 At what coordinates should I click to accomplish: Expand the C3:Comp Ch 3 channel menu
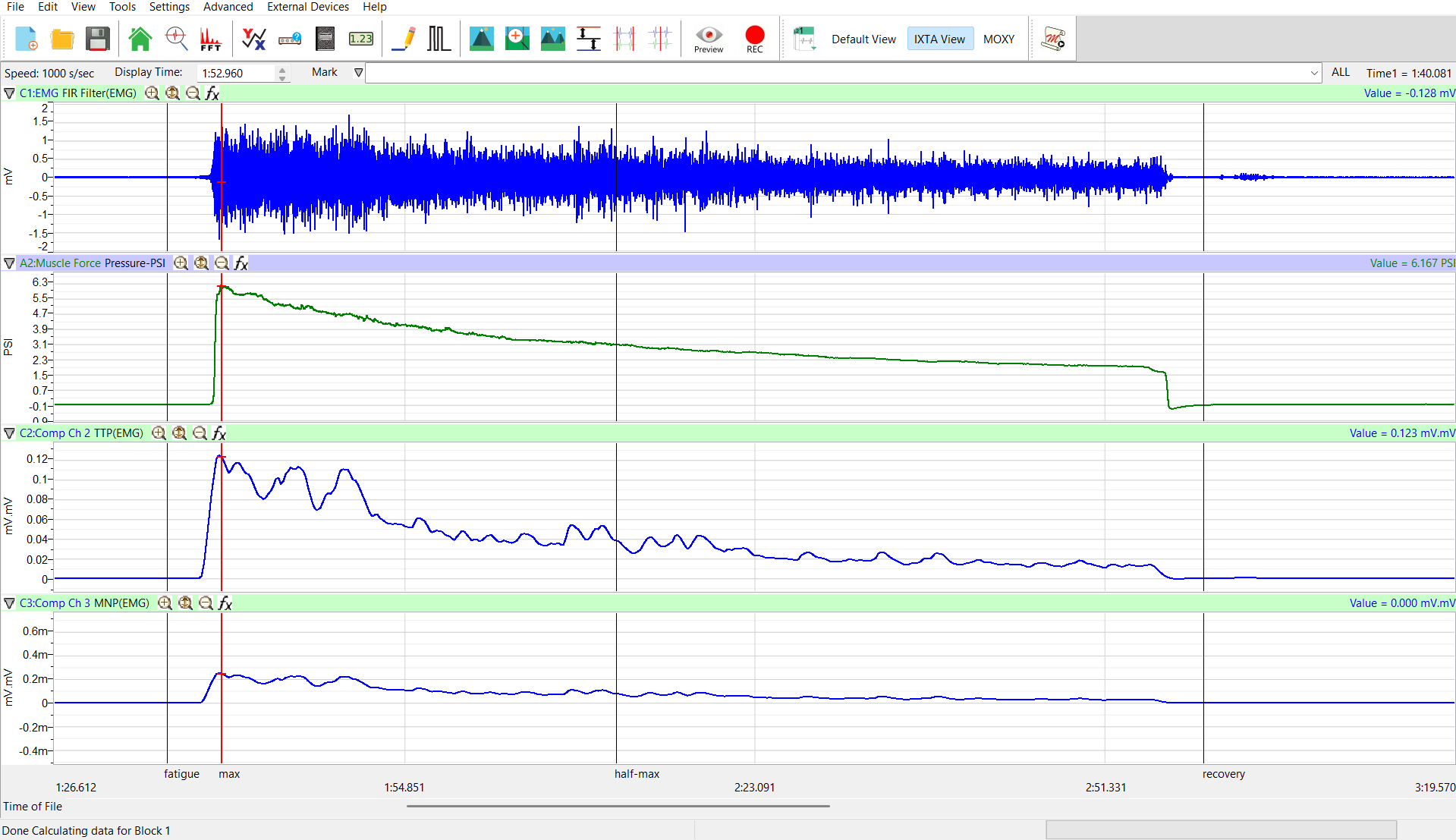pyautogui.click(x=9, y=603)
